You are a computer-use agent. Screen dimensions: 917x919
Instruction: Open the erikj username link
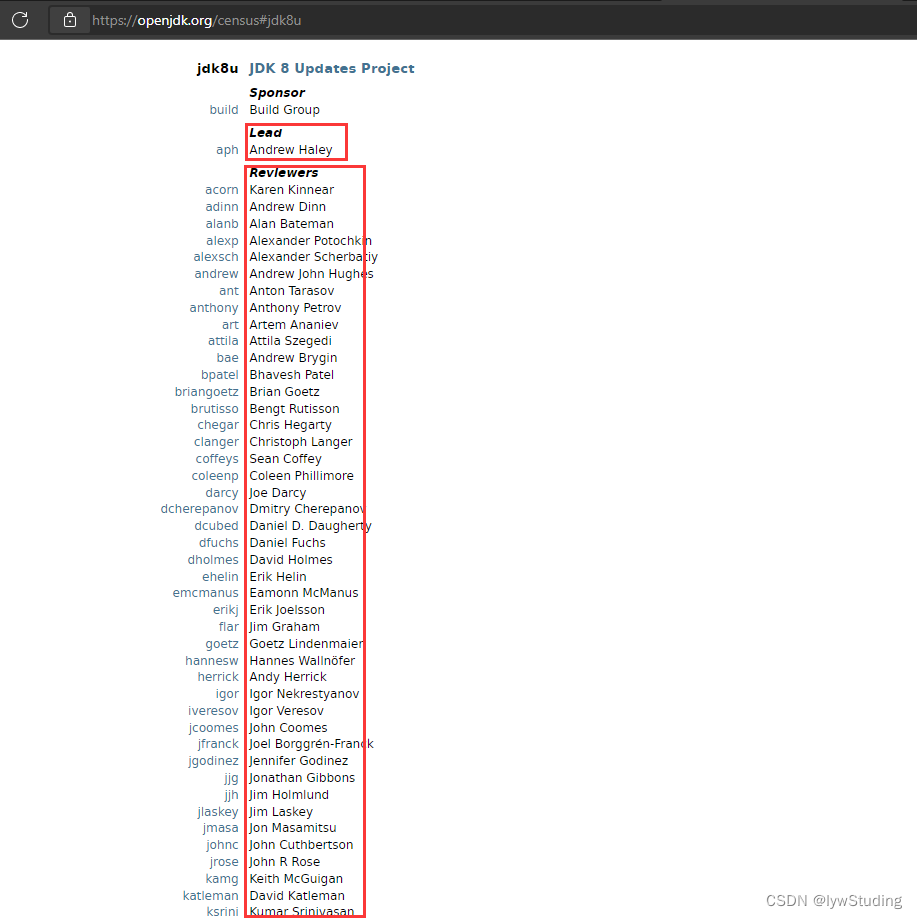click(x=226, y=610)
